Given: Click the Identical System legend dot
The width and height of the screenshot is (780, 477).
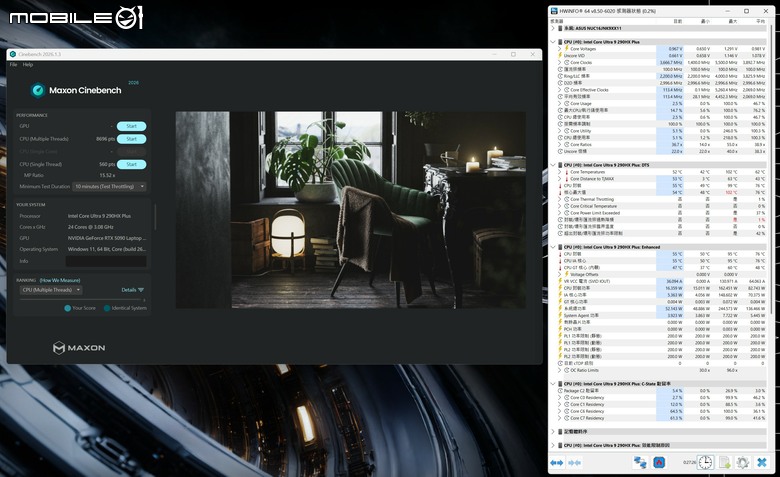Looking at the screenshot, I should pyautogui.click(x=107, y=308).
